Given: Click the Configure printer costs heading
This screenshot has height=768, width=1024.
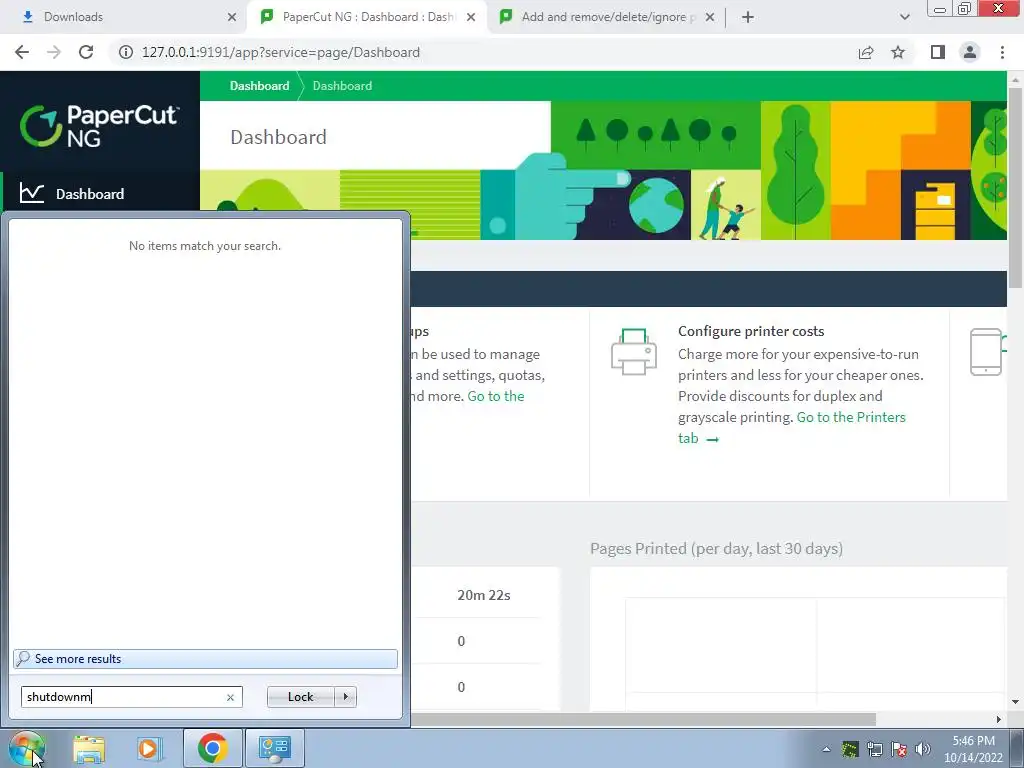Looking at the screenshot, I should (751, 331).
